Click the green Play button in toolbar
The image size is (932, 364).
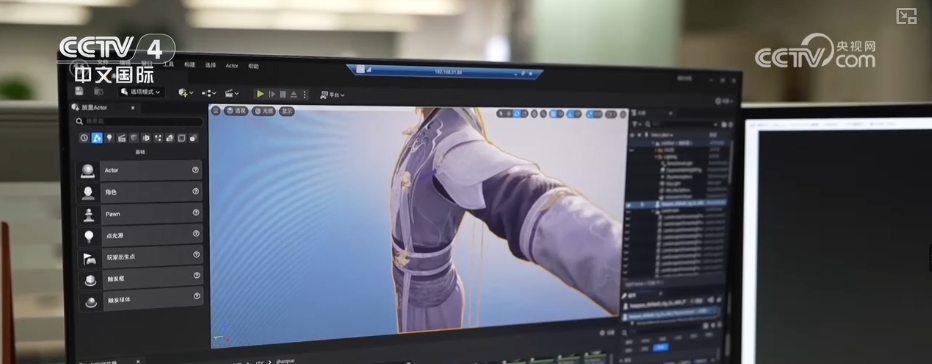point(260,94)
